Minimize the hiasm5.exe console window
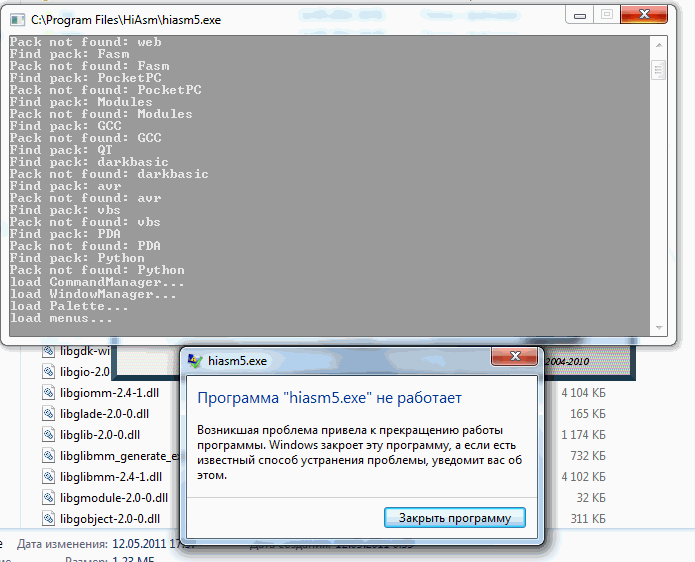 (x=580, y=14)
